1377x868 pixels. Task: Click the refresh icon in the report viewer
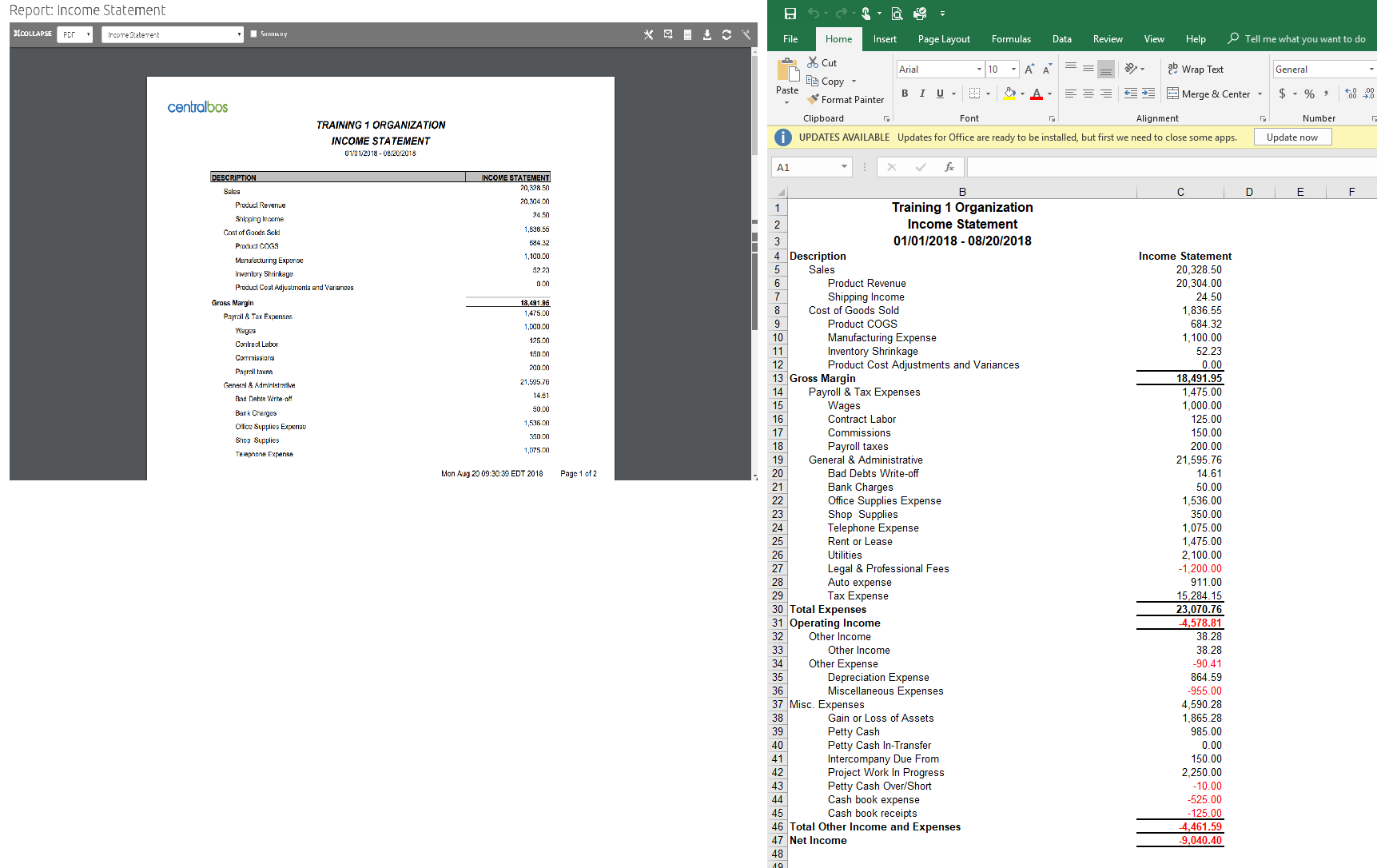pos(726,34)
